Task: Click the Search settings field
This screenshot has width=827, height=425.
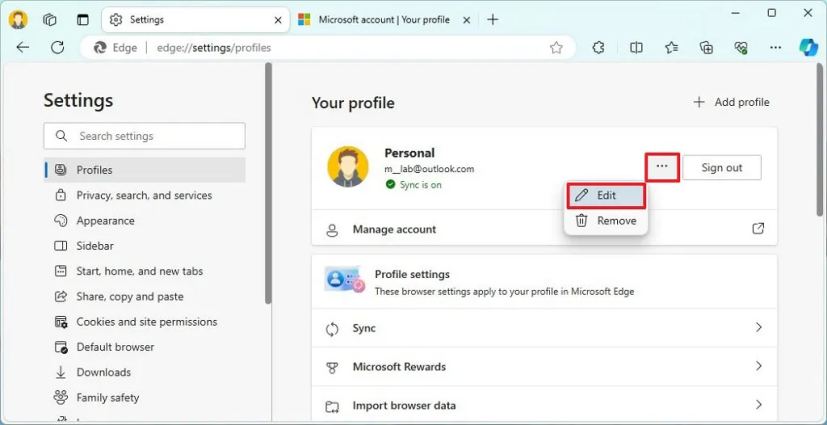Action: click(x=145, y=136)
